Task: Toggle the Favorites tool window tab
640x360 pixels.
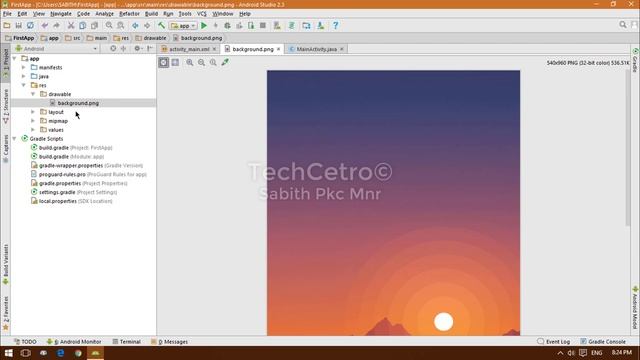Action: (x=6, y=313)
